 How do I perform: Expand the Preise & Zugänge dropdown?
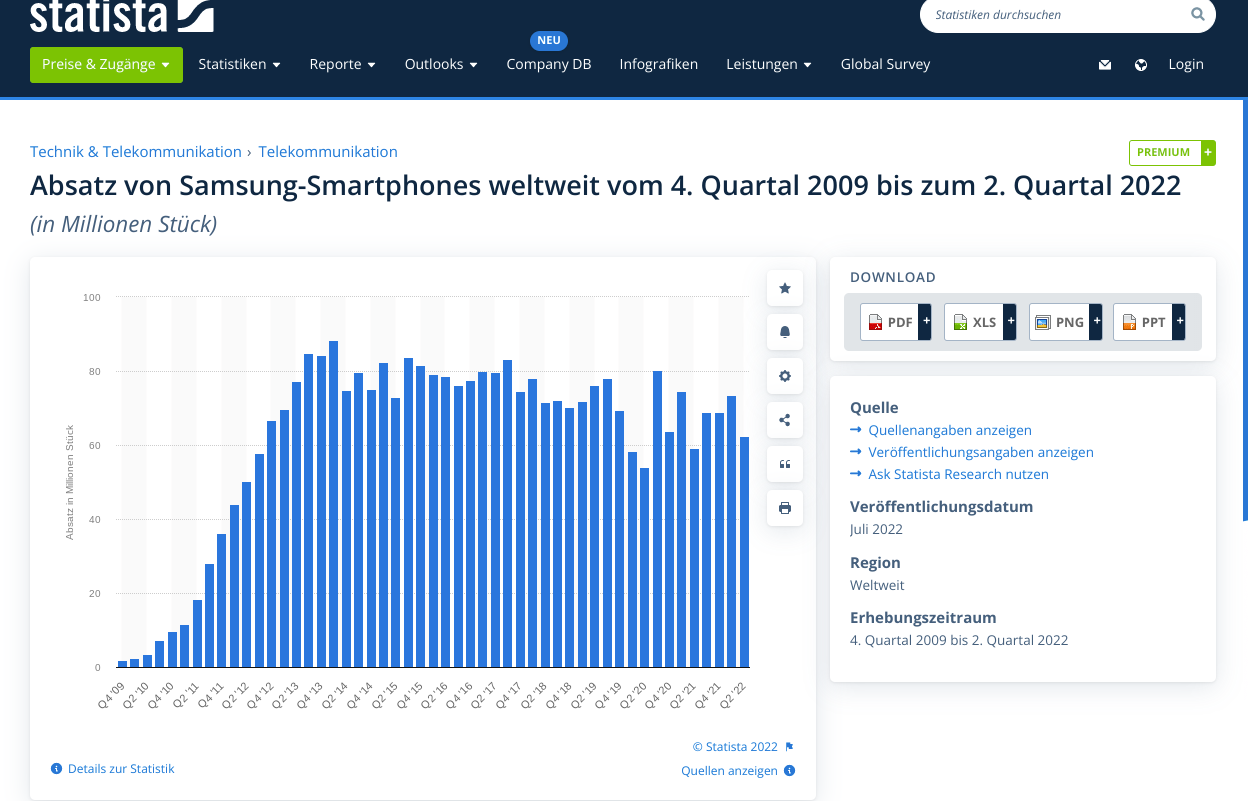click(106, 64)
